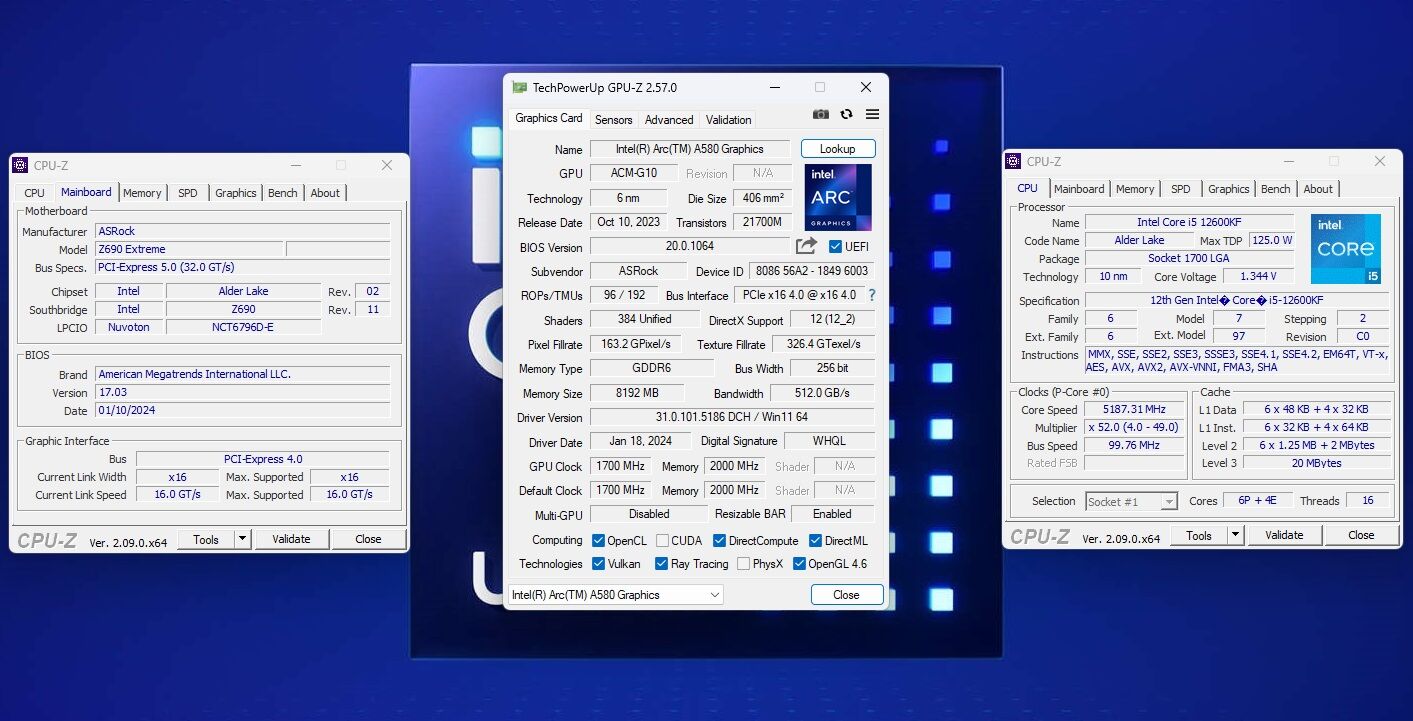This screenshot has width=1413, height=721.
Task: Click the Bus value PCI-Express 4.0
Action: tap(263, 459)
